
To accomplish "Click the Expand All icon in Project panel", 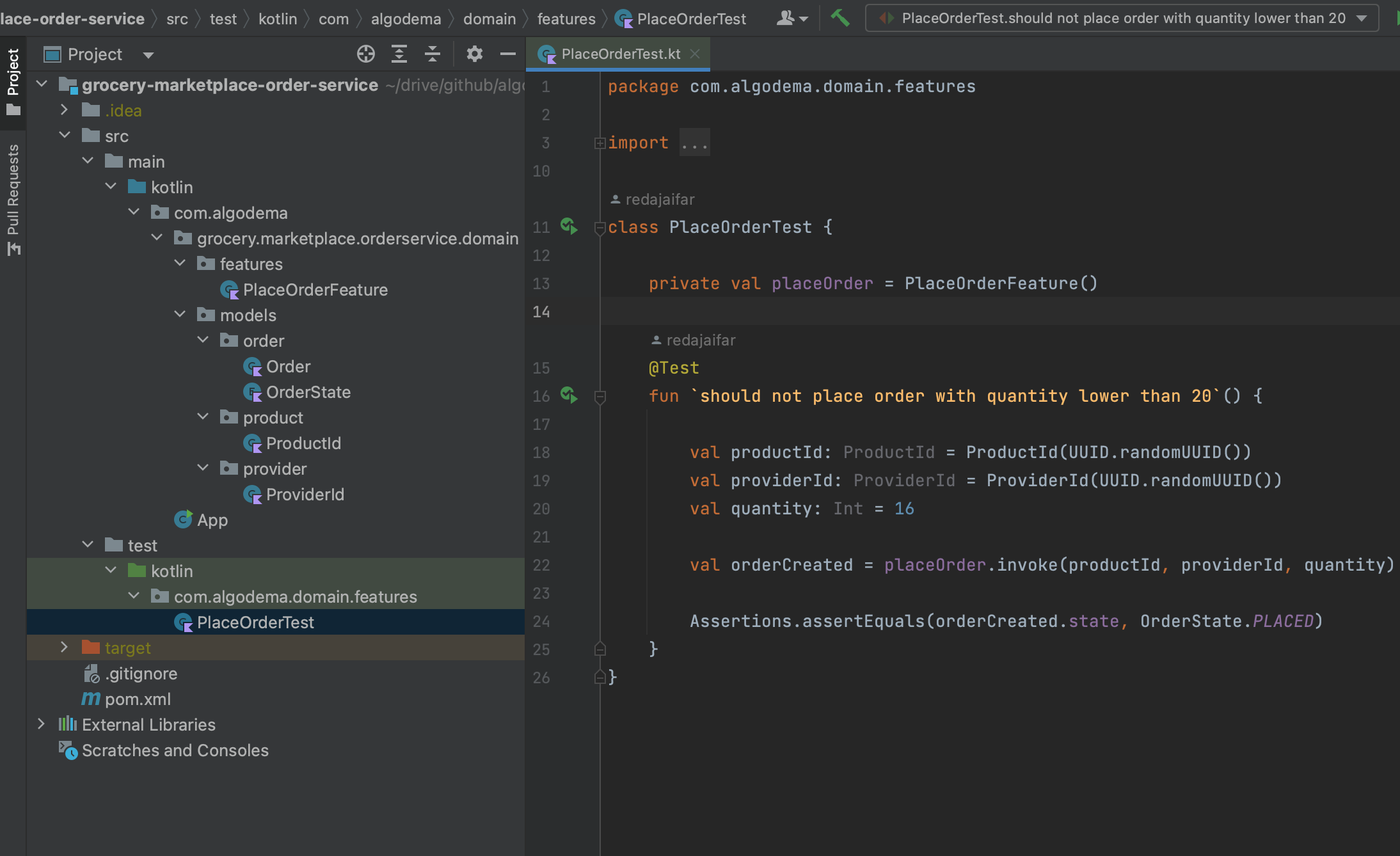I will 399,54.
